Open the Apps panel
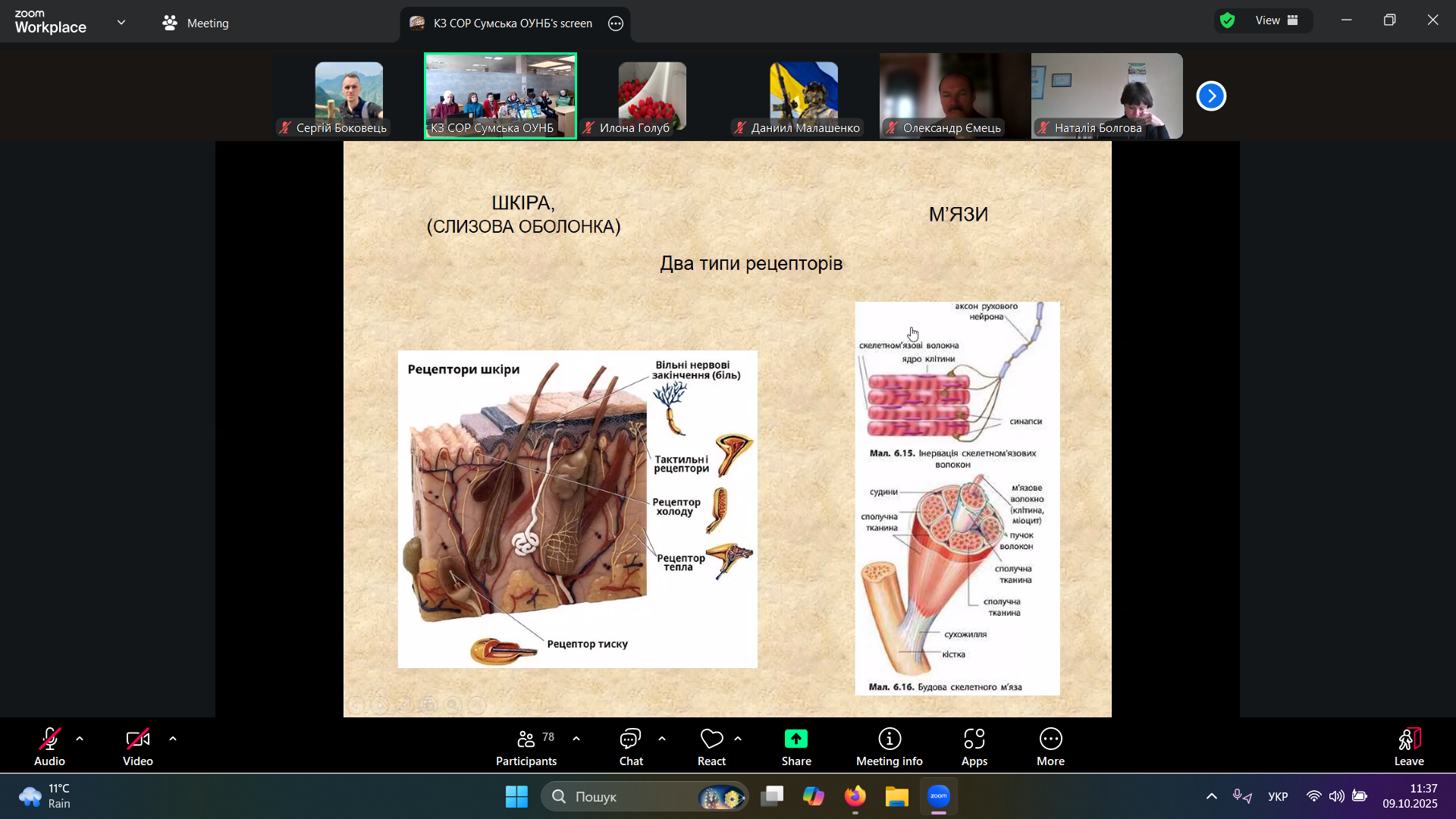Screen dimensions: 1456x819 tap(974, 747)
